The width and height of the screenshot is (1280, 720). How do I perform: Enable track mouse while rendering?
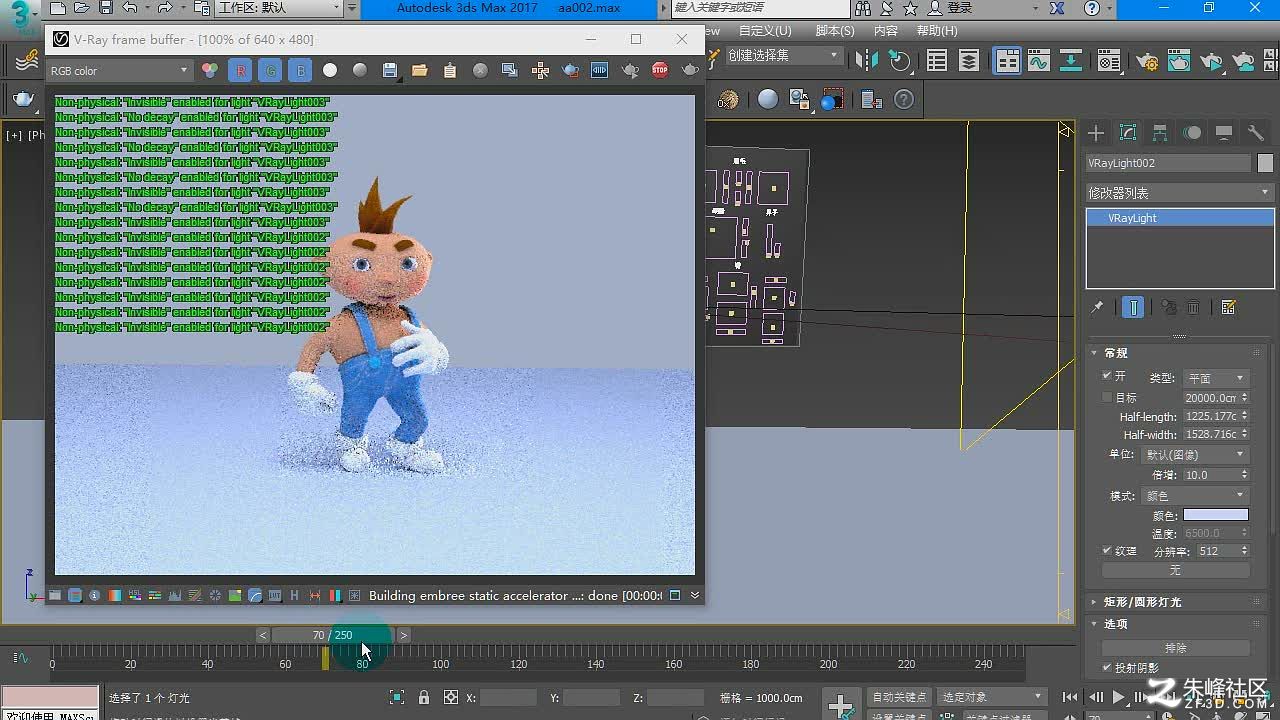tap(540, 70)
